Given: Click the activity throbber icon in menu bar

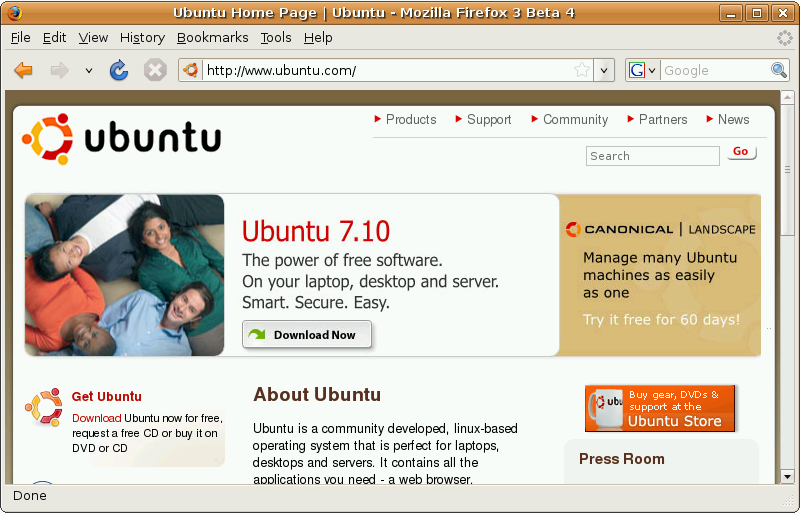Looking at the screenshot, I should point(784,38).
